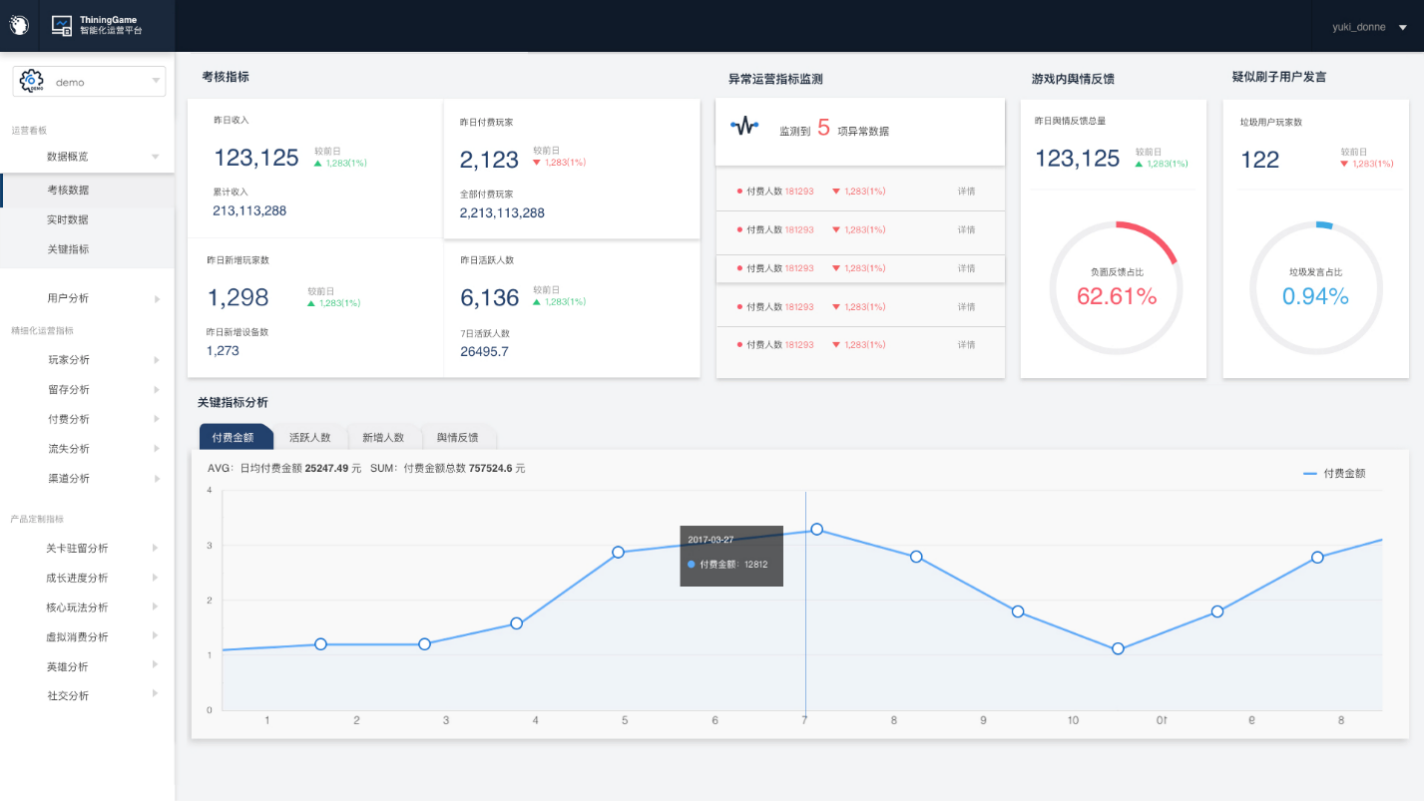This screenshot has height=801, width=1424.
Task: Toggle the 付费金额 chart legend
Action: [x=1334, y=473]
